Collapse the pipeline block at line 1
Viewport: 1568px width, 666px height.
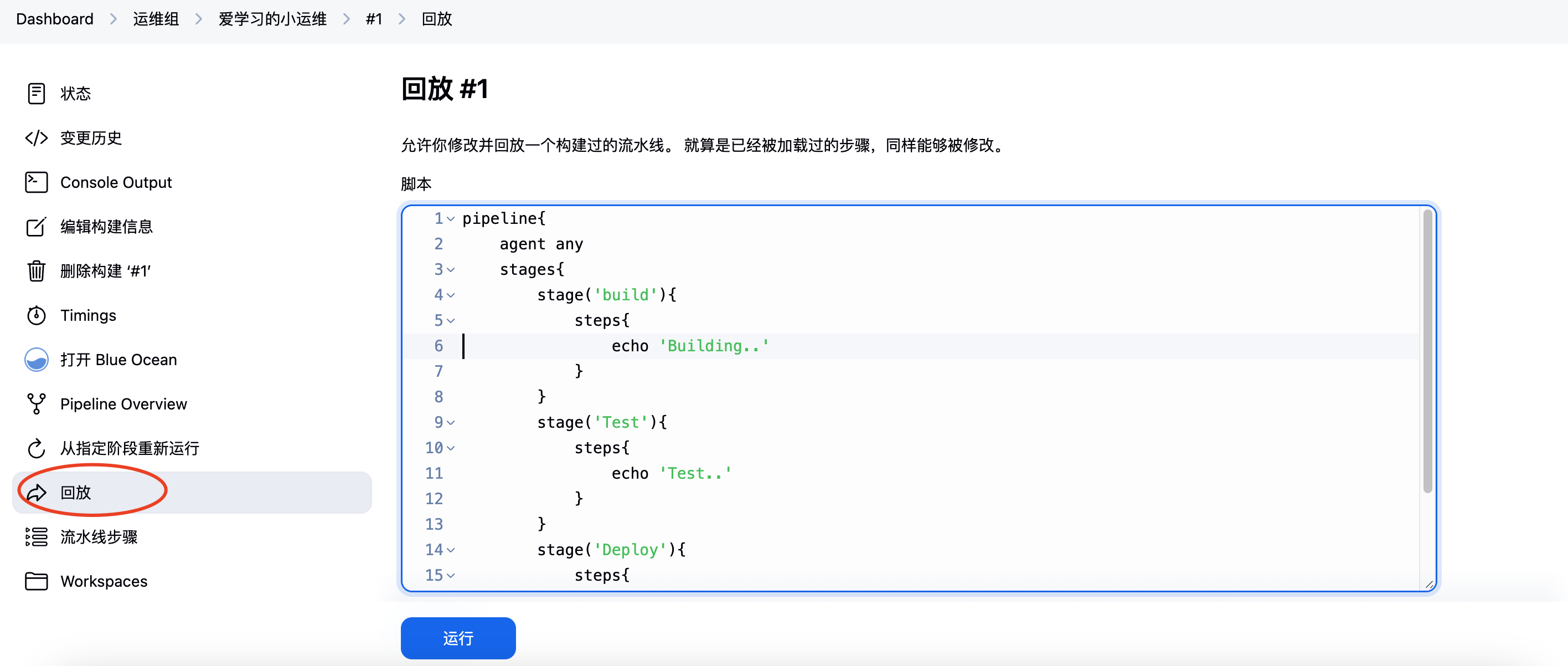(451, 219)
